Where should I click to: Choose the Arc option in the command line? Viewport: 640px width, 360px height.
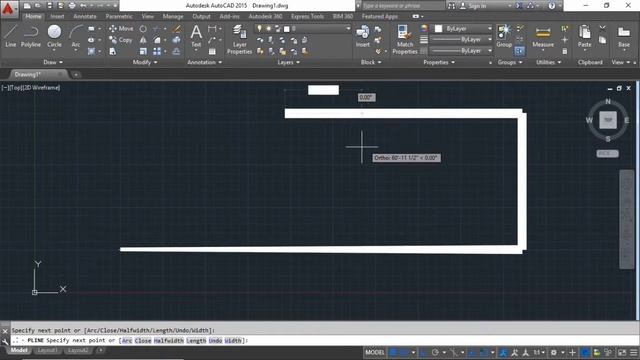[127, 340]
